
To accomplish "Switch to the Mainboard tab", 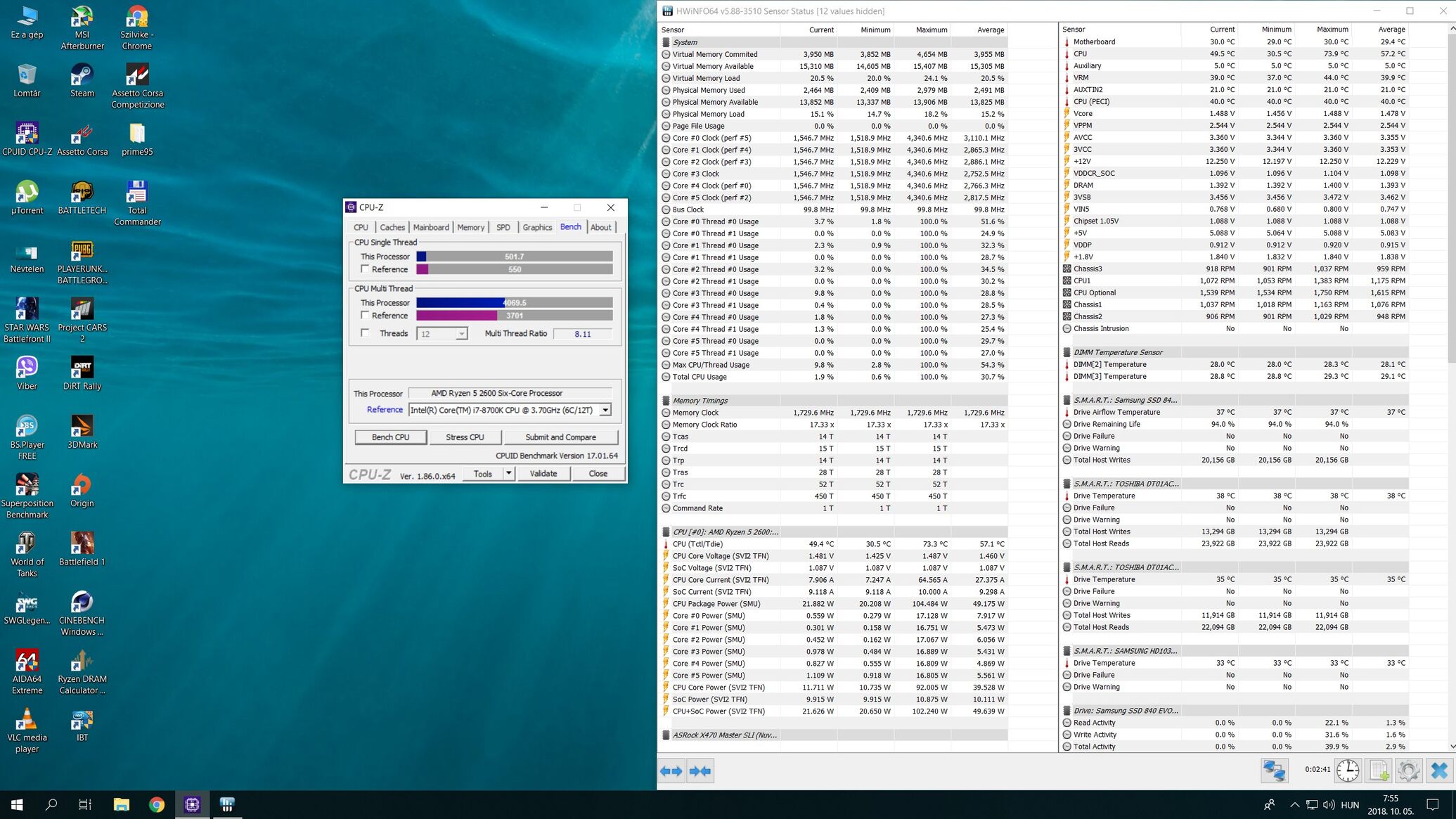I will pos(431,227).
